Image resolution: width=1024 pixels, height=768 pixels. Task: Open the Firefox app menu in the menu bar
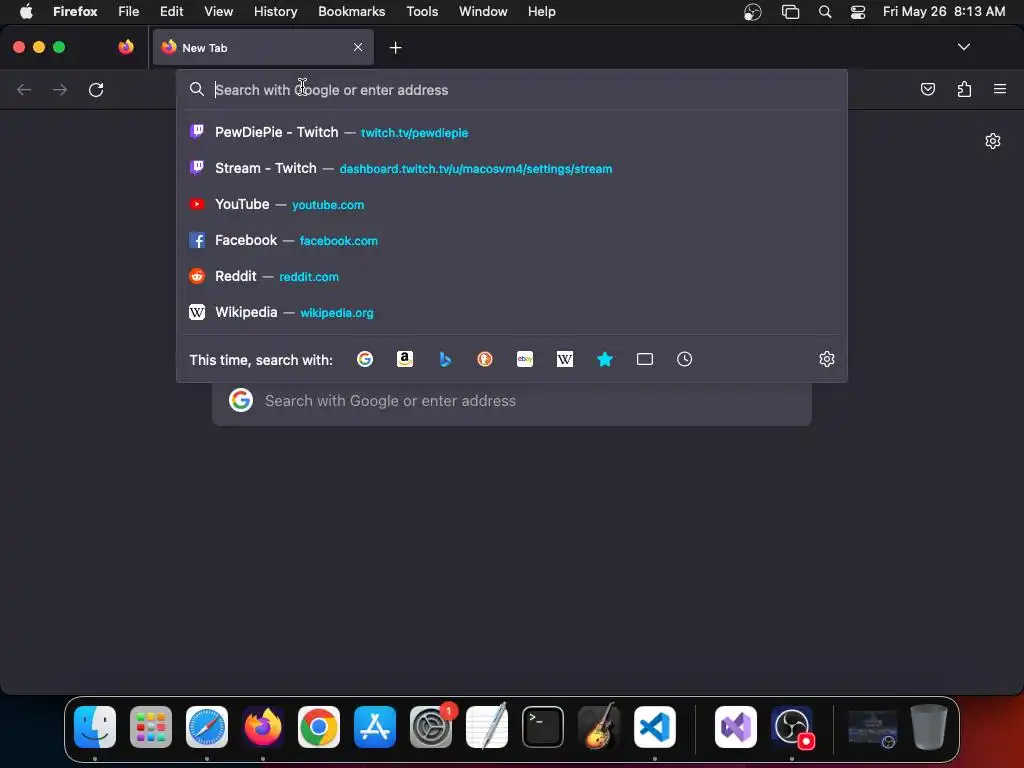[75, 12]
